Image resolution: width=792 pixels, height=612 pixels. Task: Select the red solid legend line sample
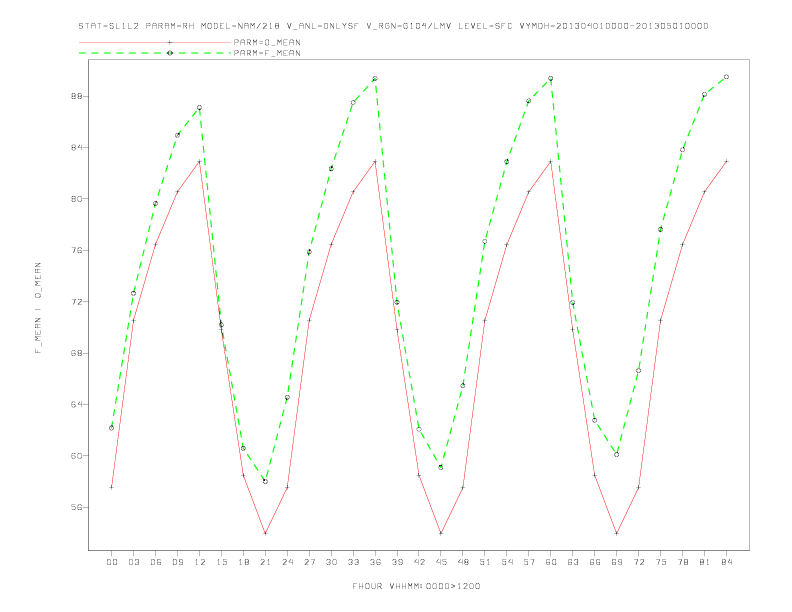(155, 42)
